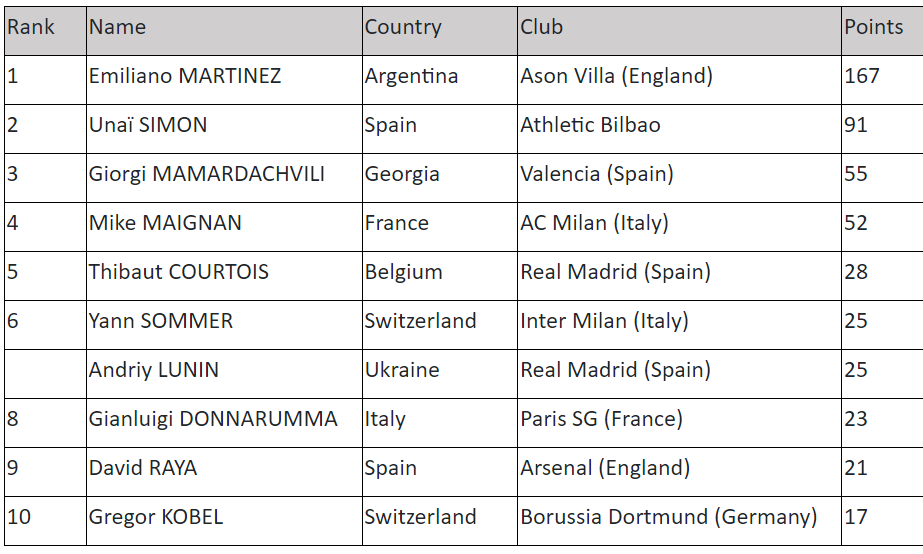
Task: Select the Club header cell
Action: 542,28
